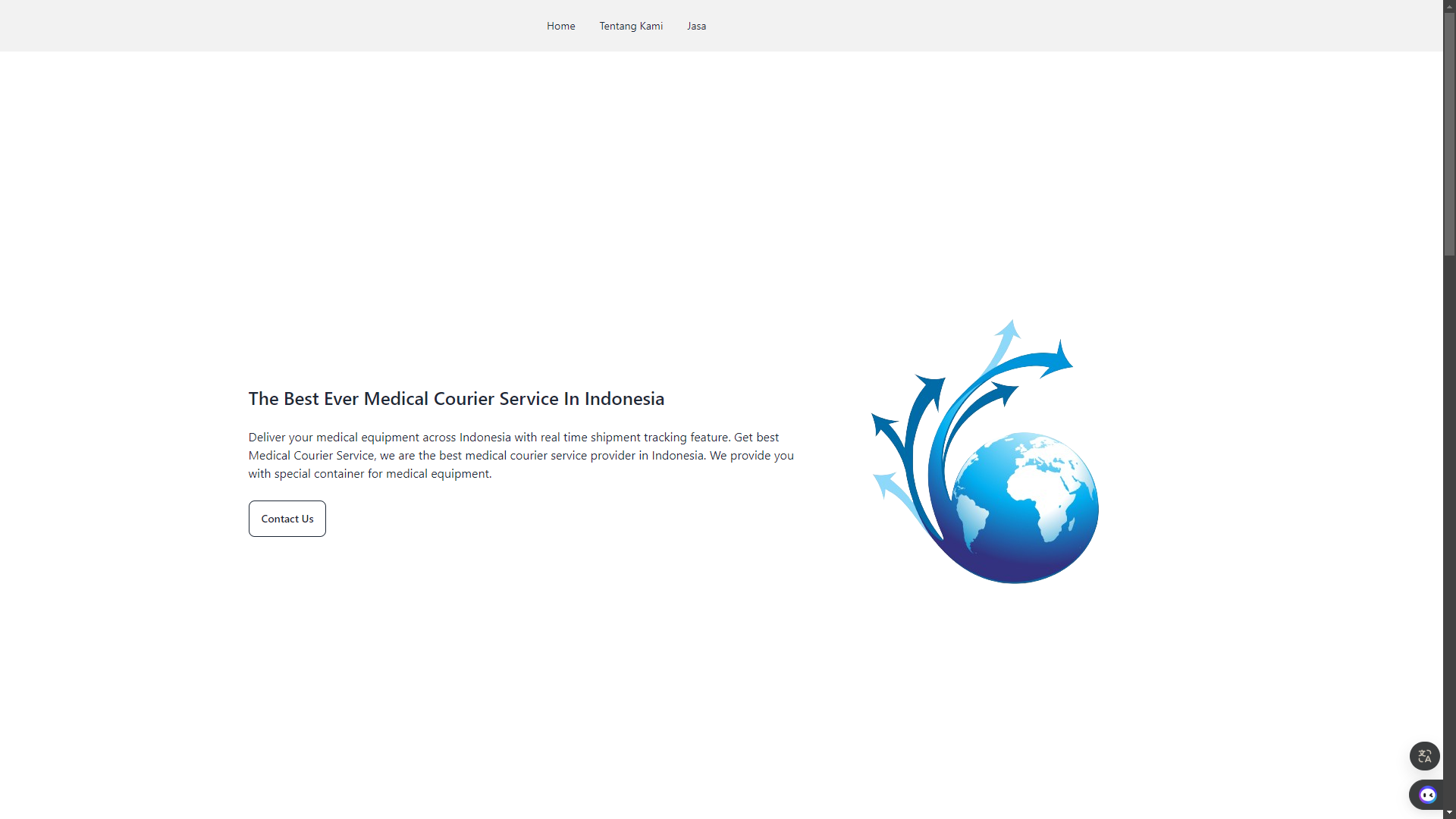Viewport: 1456px width, 819px height.
Task: Click the description paragraph about shipment tracking
Action: pos(521,456)
